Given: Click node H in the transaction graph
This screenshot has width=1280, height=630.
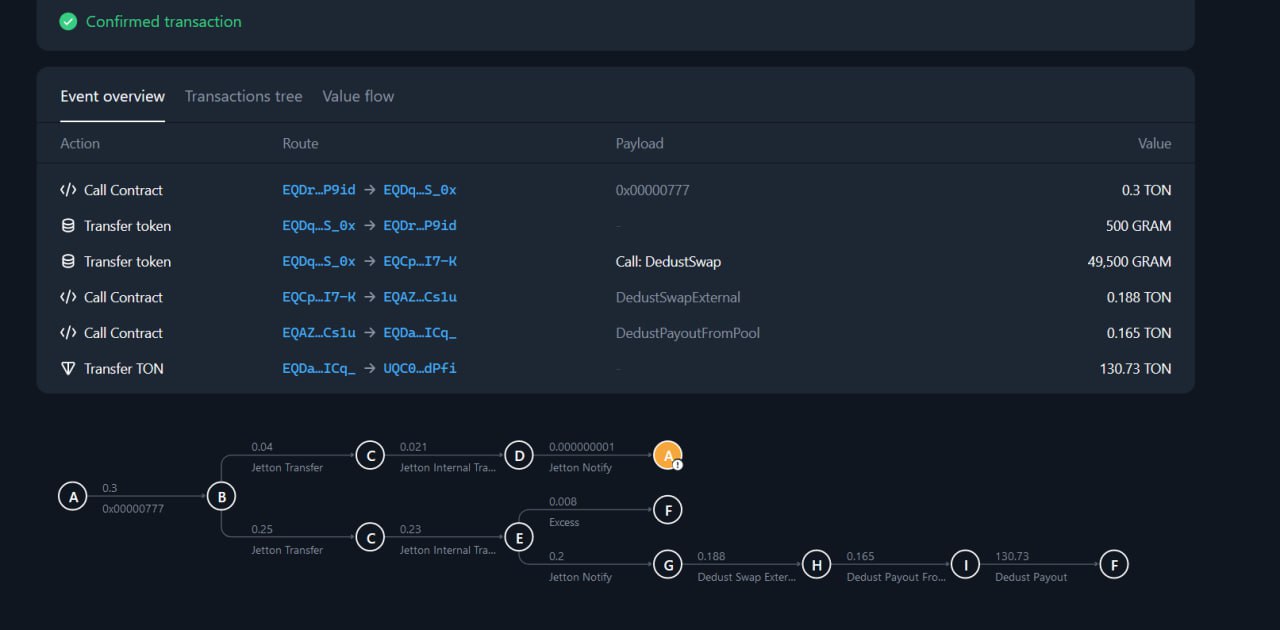Looking at the screenshot, I should [x=816, y=565].
